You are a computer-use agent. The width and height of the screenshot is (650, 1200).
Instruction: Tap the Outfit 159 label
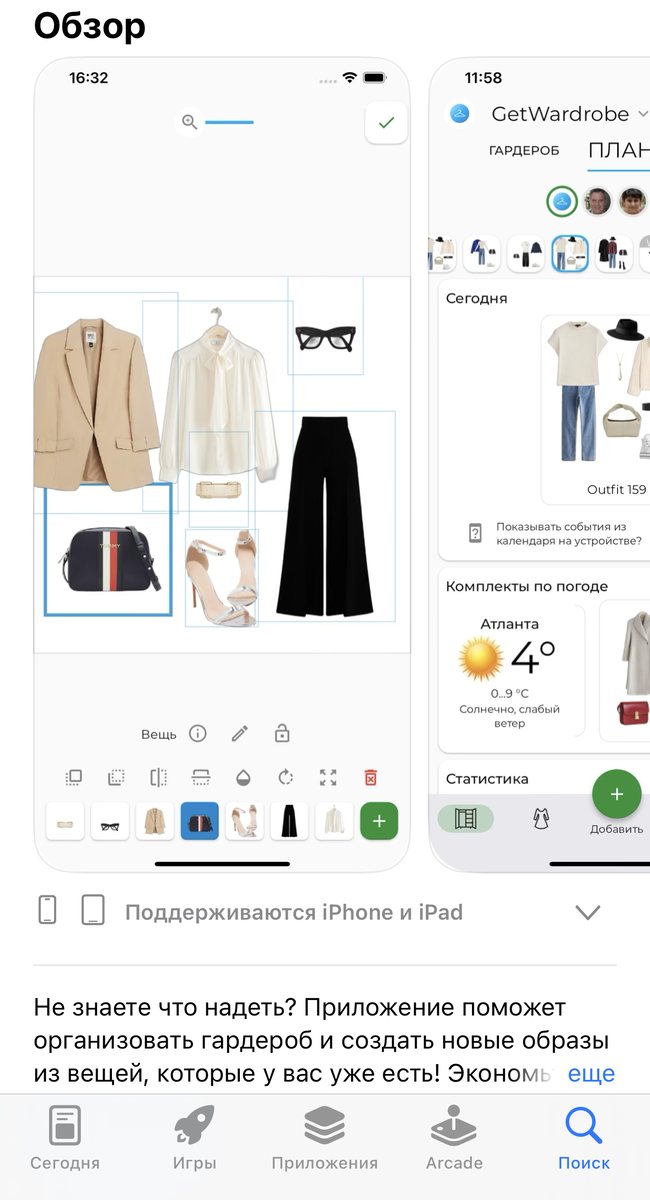(x=617, y=490)
